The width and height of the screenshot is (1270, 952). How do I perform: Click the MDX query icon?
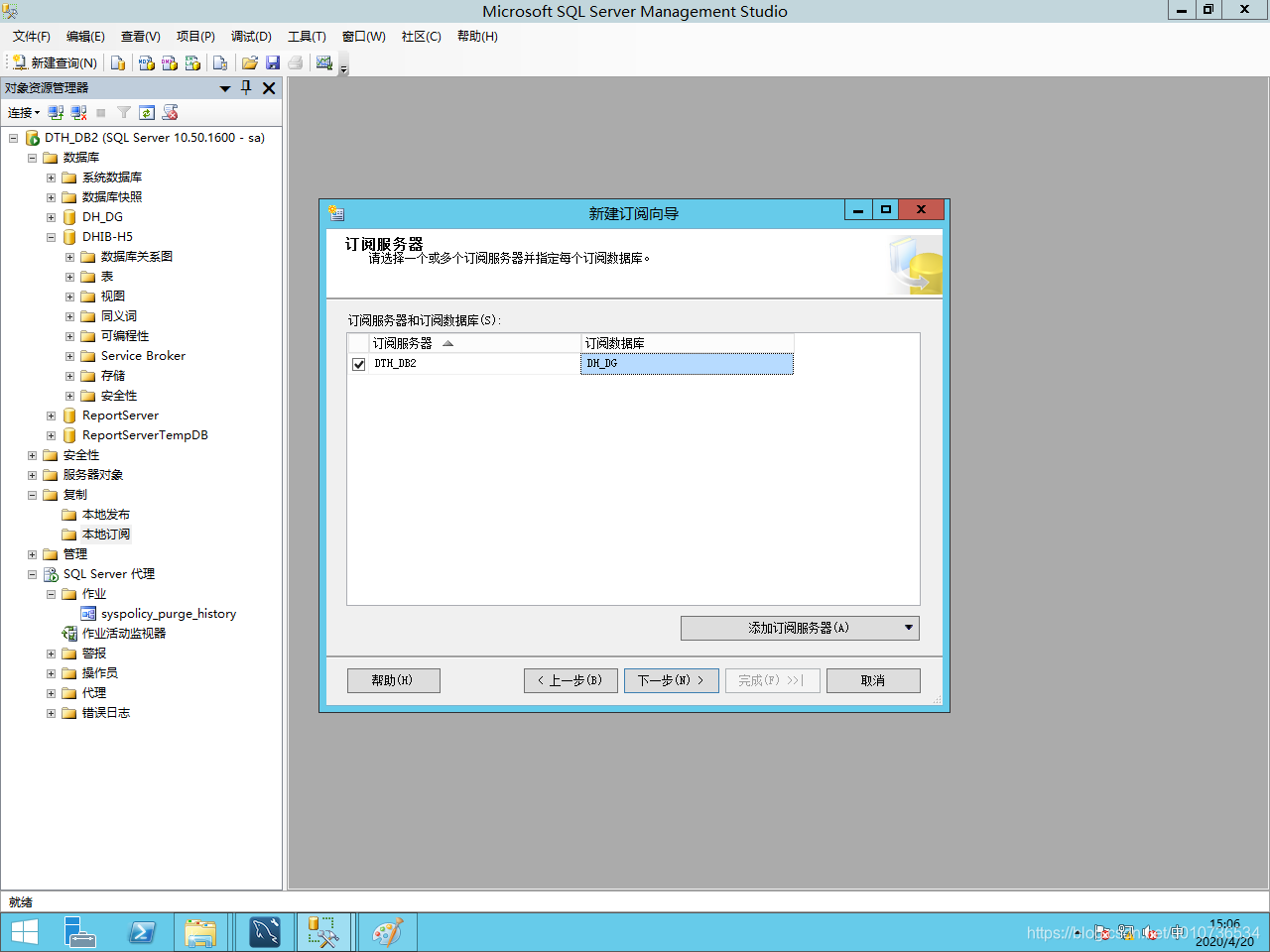(147, 62)
